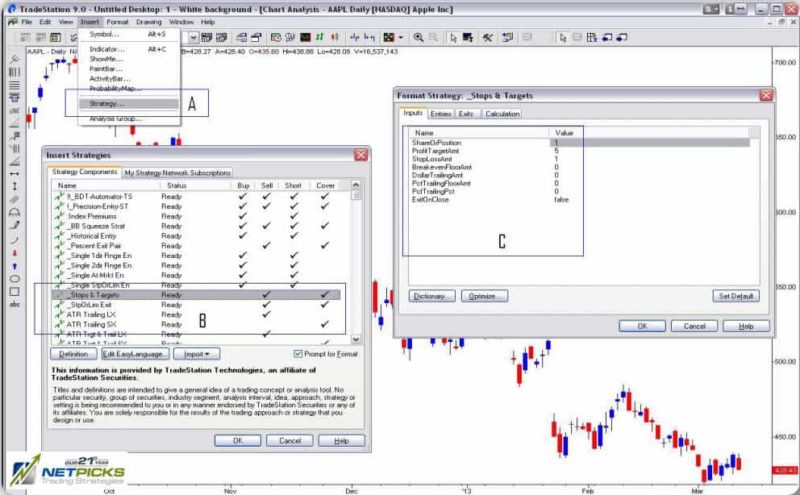Select the pointer arrow in main toolbar
Screen dimensions: 800x495
pos(453,37)
